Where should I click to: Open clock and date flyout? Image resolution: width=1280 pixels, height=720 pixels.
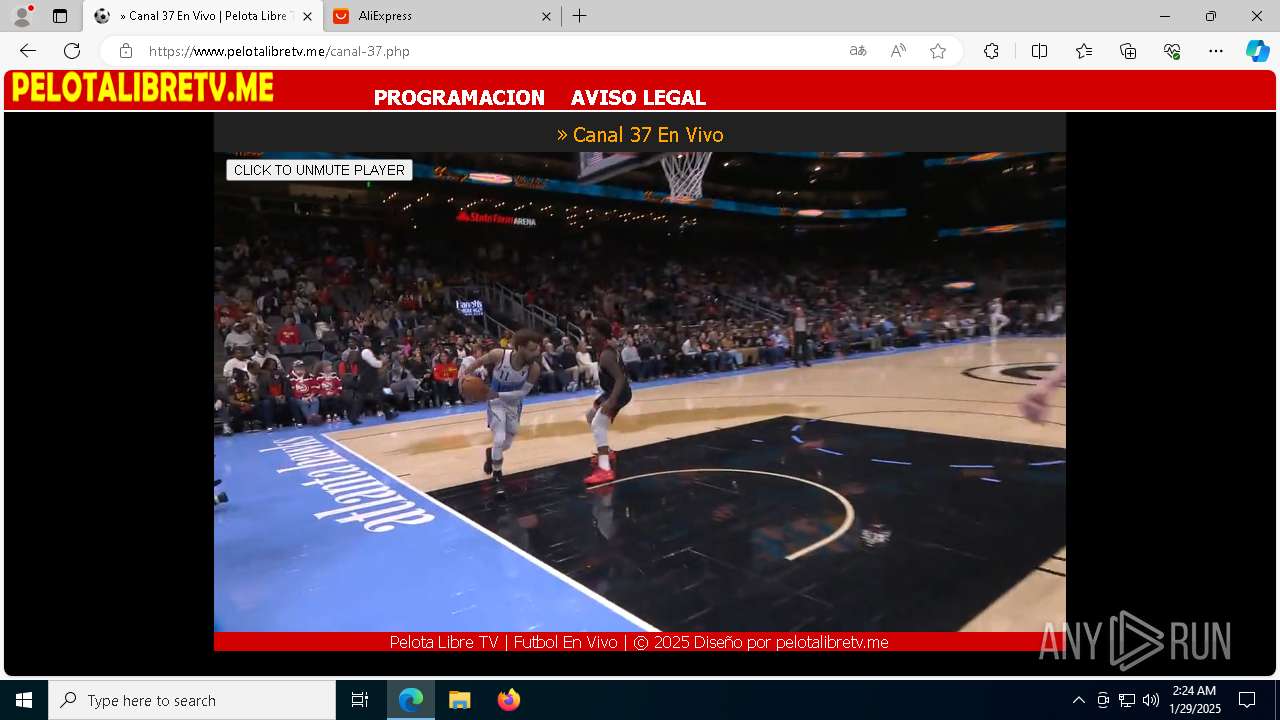pos(1195,700)
